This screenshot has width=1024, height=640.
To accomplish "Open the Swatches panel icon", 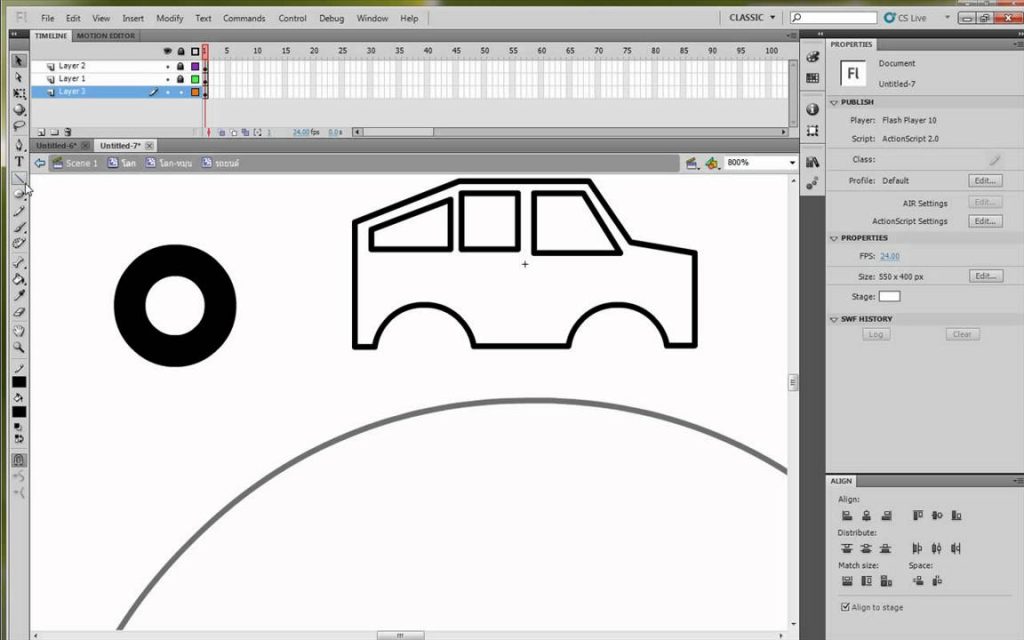I will coord(812,78).
